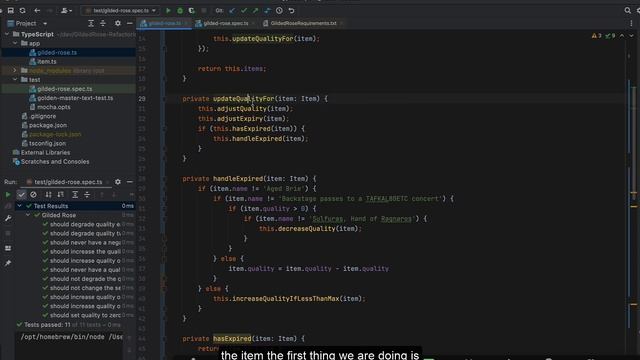Click the Reload from disk icon
Screen dimensions: 640x360
(x=22, y=11)
